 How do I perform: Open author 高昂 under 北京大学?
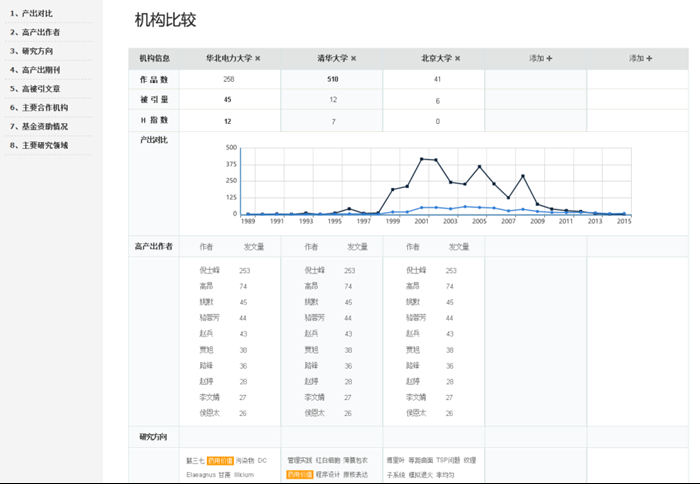(x=412, y=286)
